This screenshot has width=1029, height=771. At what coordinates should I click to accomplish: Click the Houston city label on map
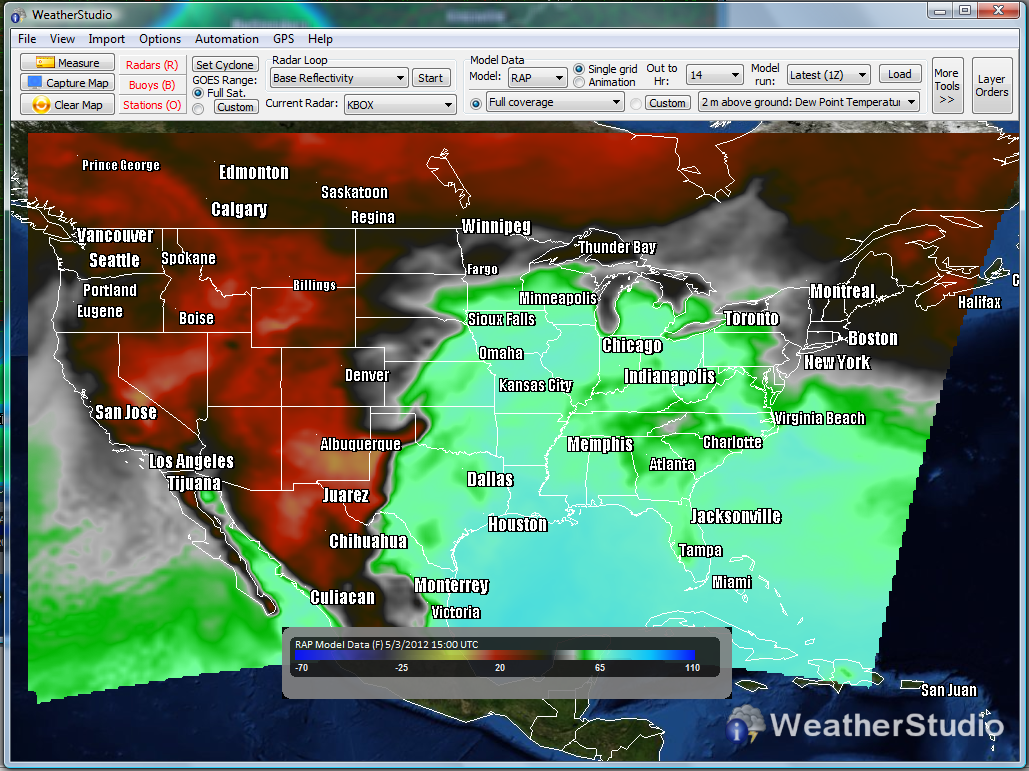click(518, 524)
